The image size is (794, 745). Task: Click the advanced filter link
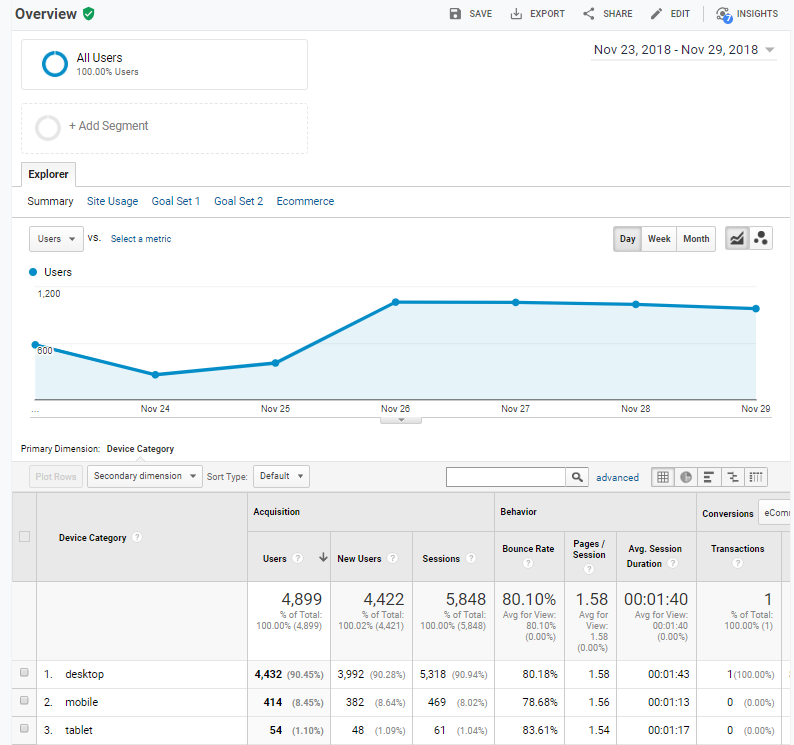click(617, 477)
